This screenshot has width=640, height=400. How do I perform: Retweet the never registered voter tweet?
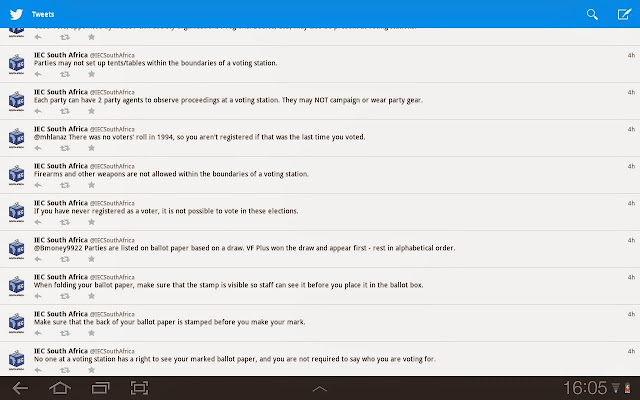pos(65,222)
